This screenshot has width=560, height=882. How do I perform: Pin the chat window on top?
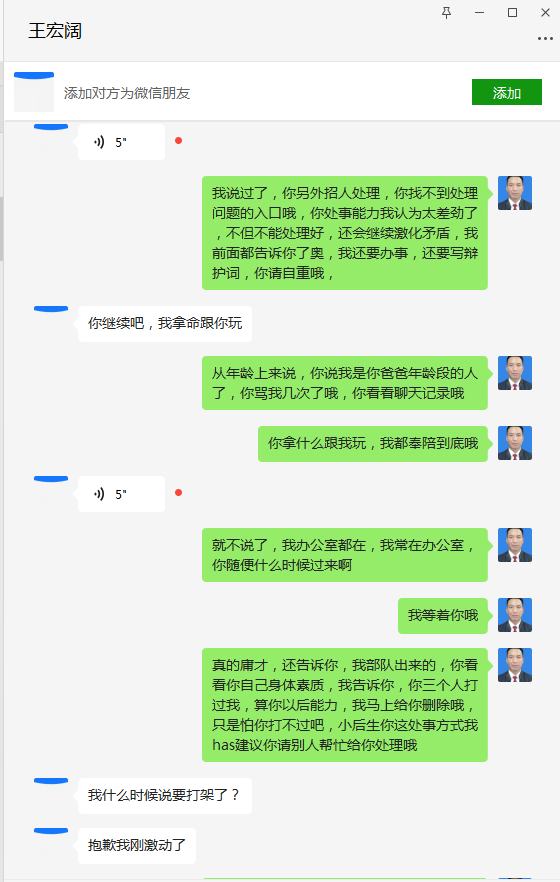(x=446, y=13)
